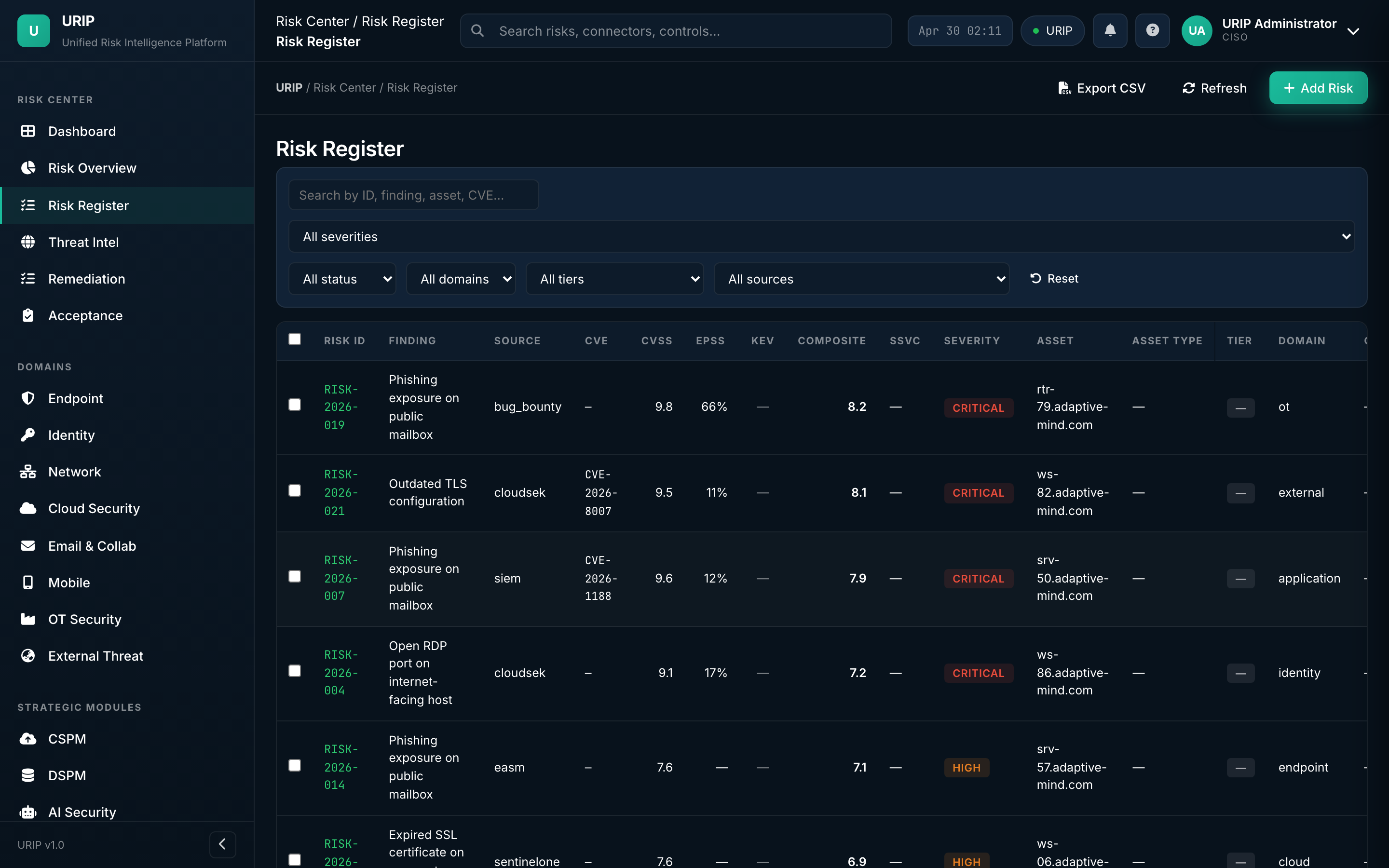This screenshot has width=1389, height=868.
Task: Click the Remediation checklist icon
Action: [27, 279]
